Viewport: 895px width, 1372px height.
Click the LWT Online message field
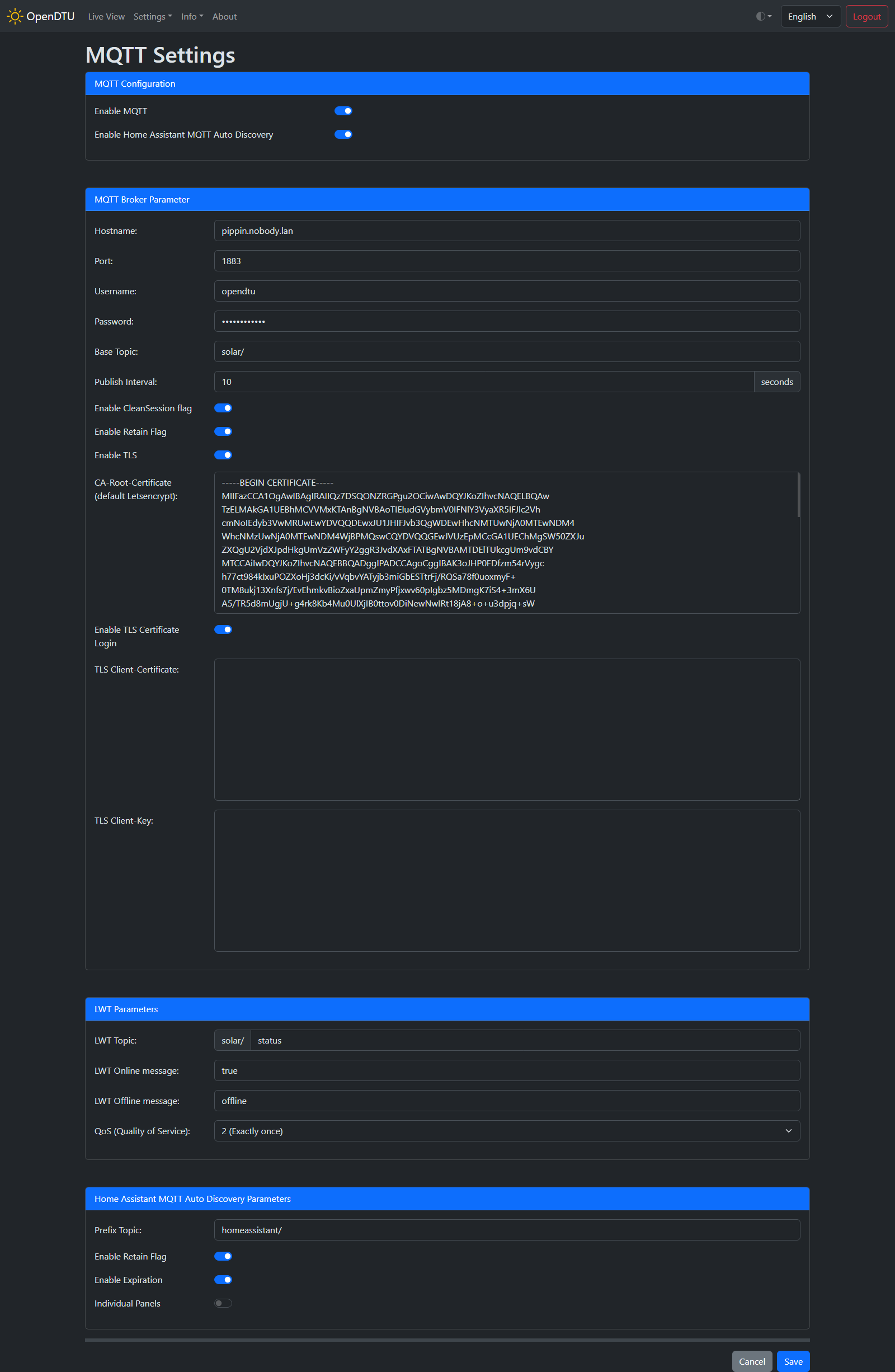(507, 1070)
